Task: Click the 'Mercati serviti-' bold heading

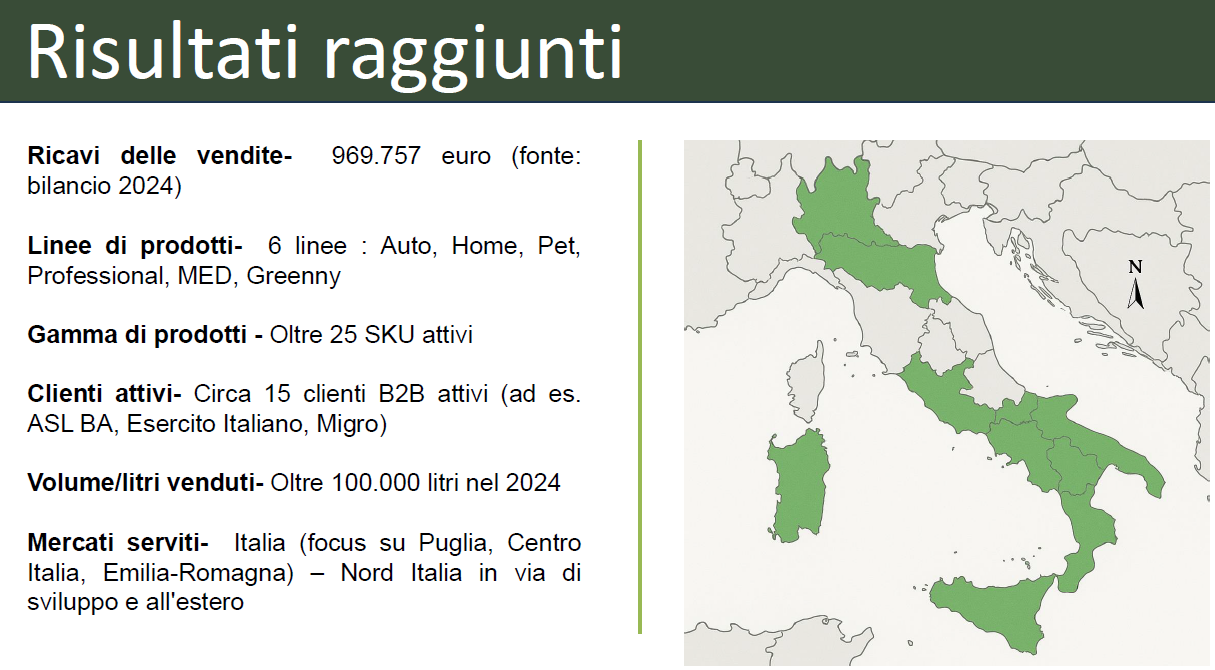Action: (x=118, y=543)
